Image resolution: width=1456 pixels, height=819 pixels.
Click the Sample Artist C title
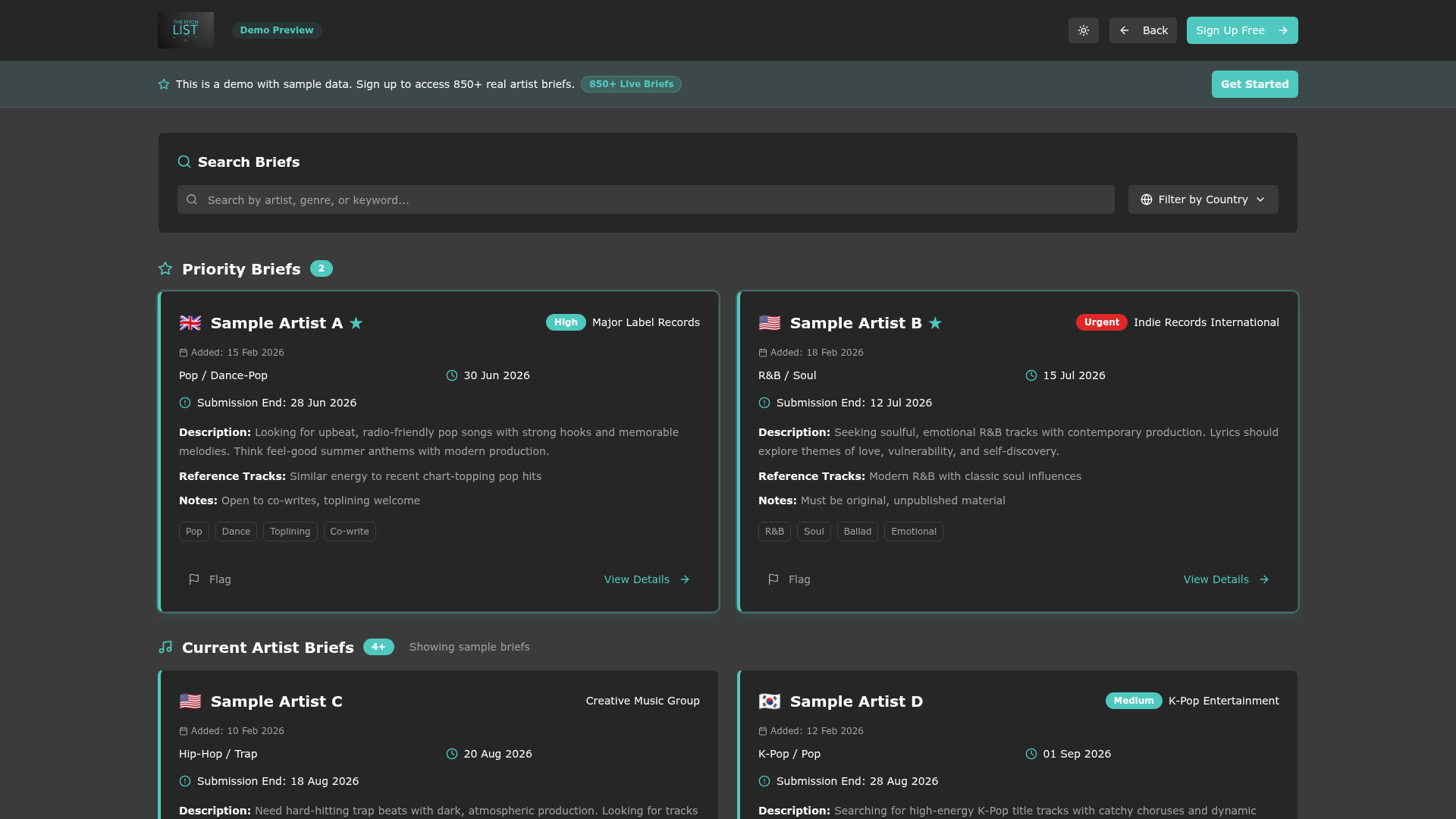277,701
